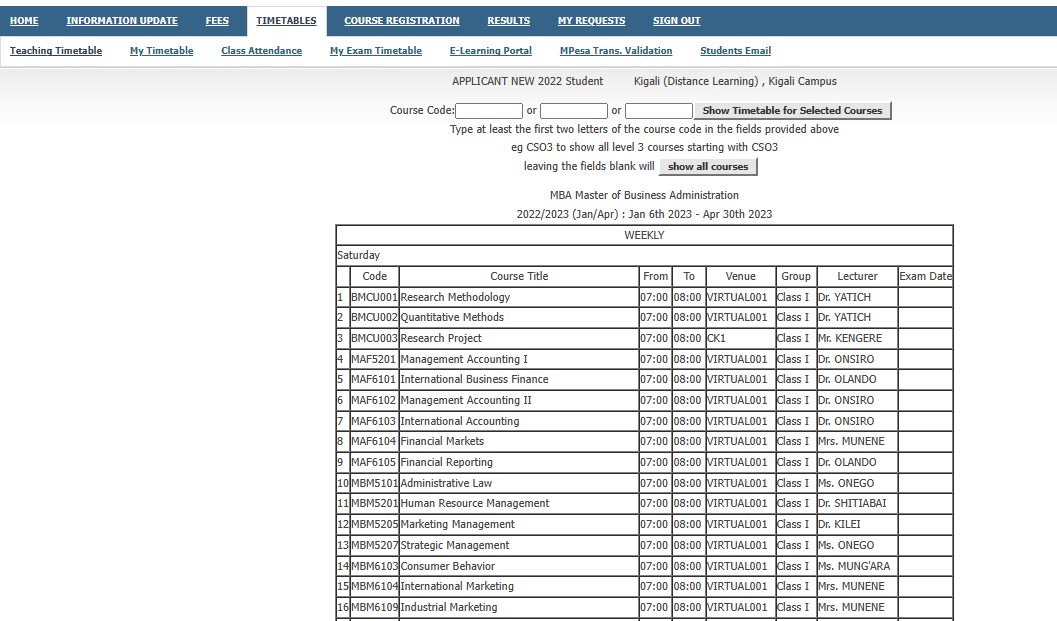Click the Financial Markets course title
The height and width of the screenshot is (621, 1057).
point(442,442)
